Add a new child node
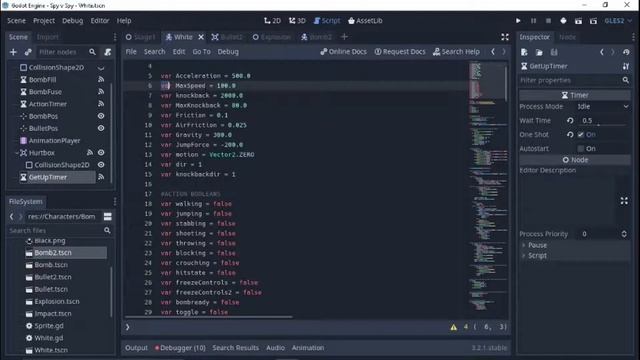Viewport: 640px width, 360px height. tap(13, 52)
